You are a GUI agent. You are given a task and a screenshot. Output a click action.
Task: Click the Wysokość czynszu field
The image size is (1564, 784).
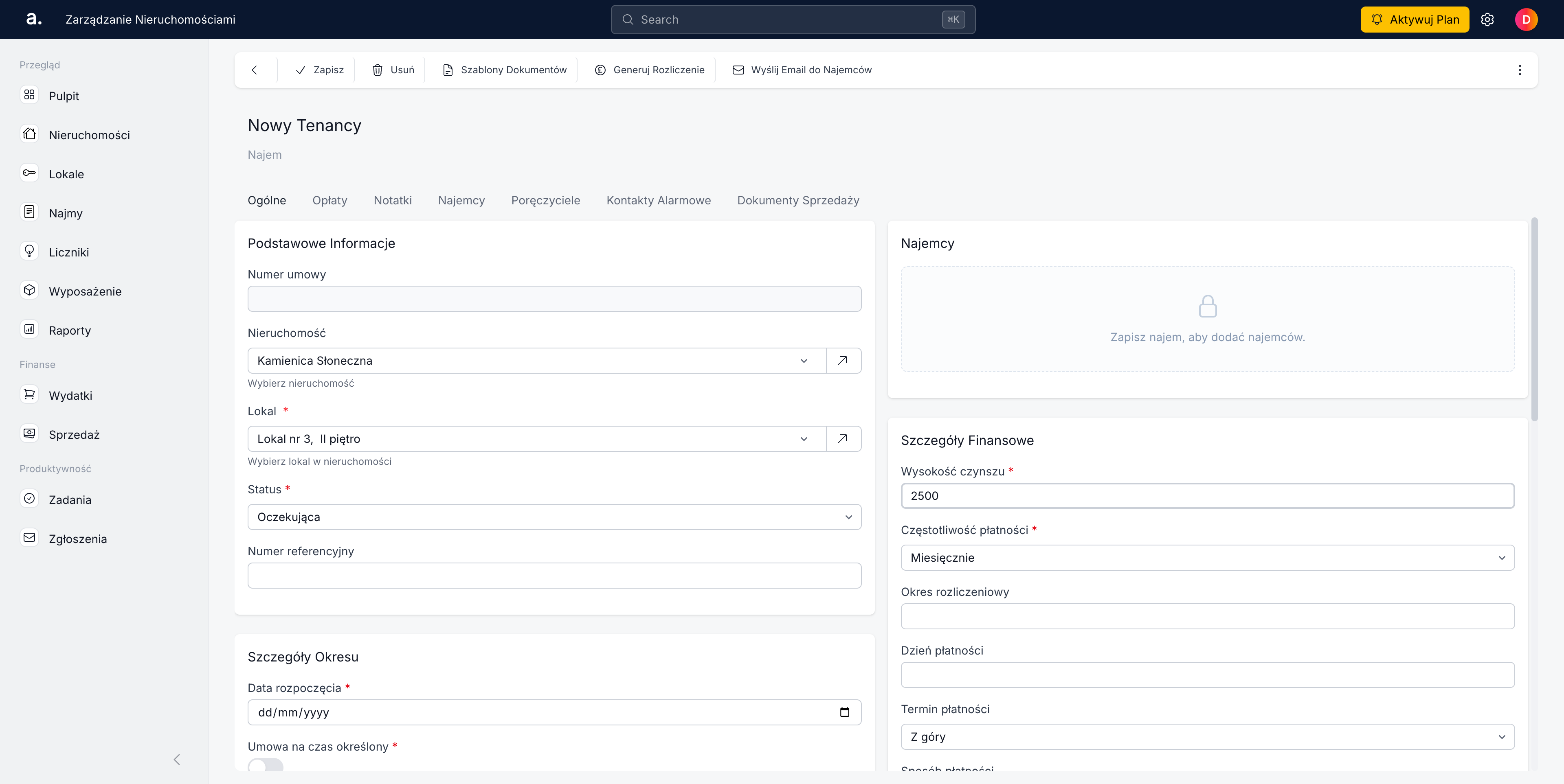1208,496
